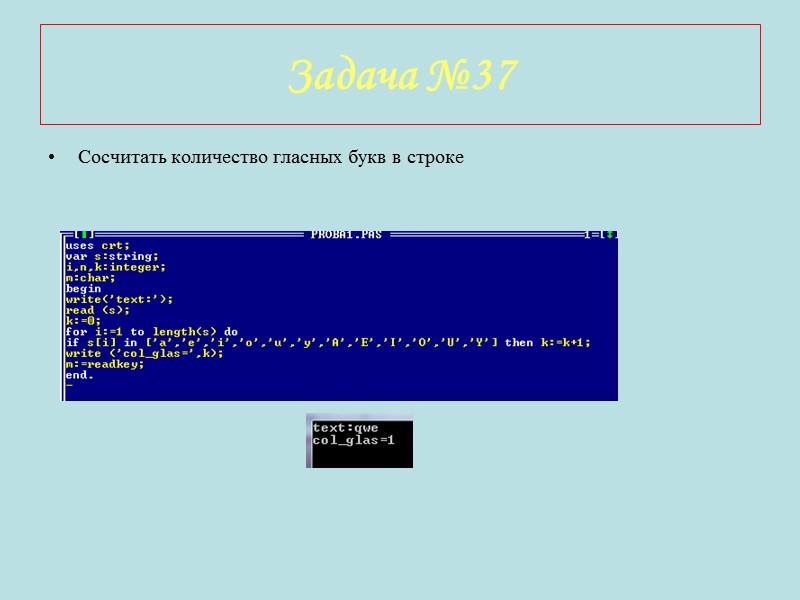
Task: Click the code line 'var s:string;'
Action: (x=112, y=256)
